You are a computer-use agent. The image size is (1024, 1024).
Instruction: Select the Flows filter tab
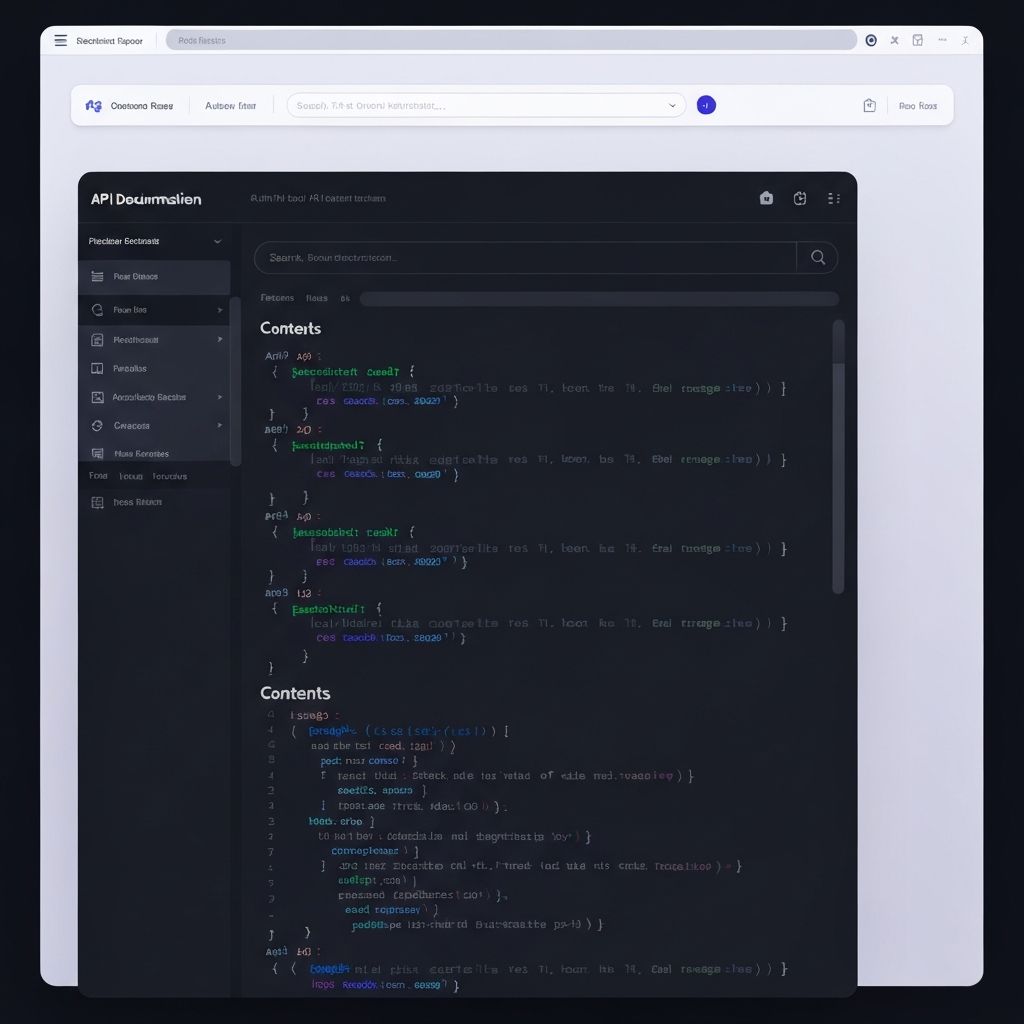[x=317, y=298]
